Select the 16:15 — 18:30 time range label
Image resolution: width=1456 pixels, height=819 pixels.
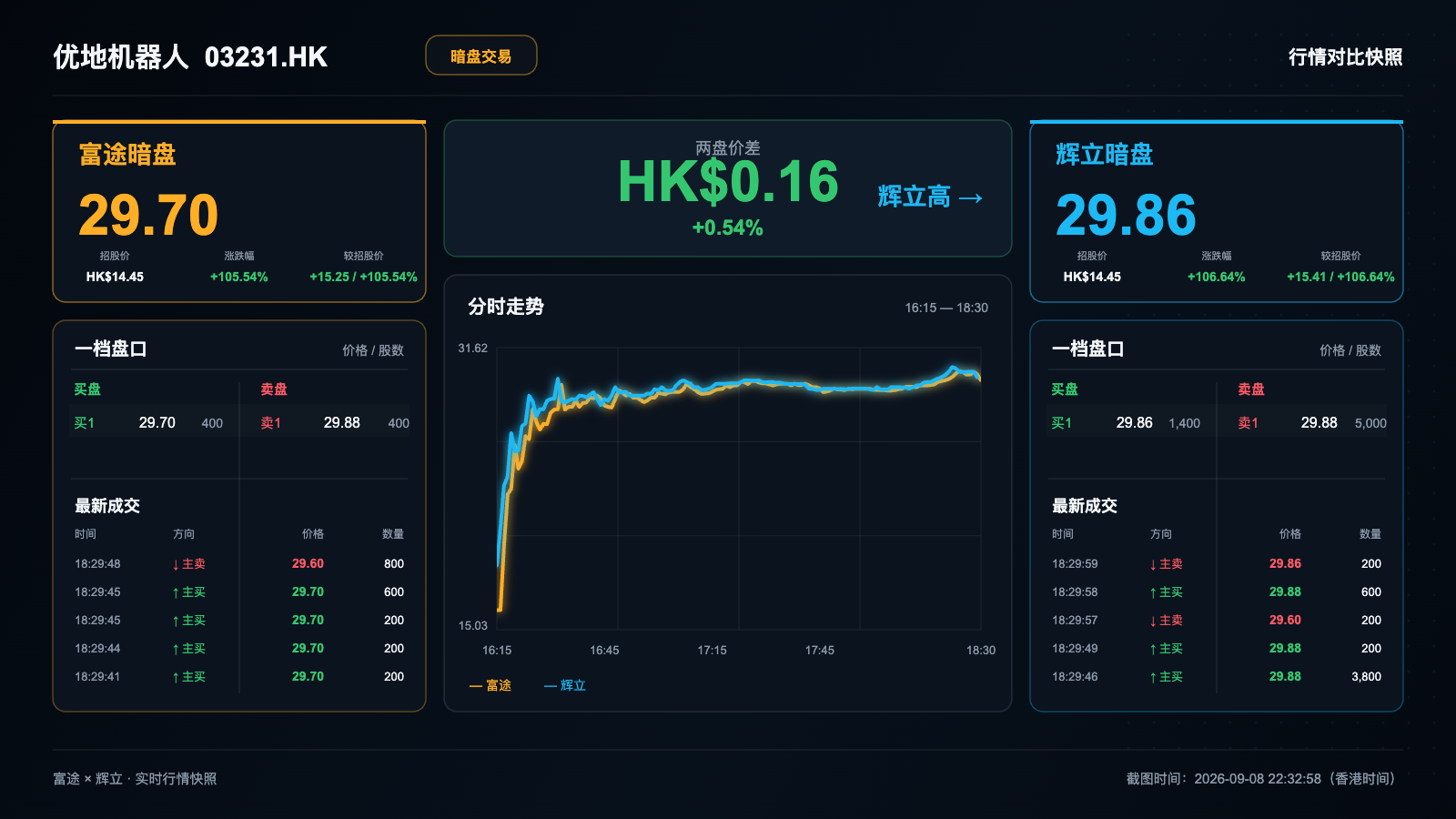[x=946, y=308]
